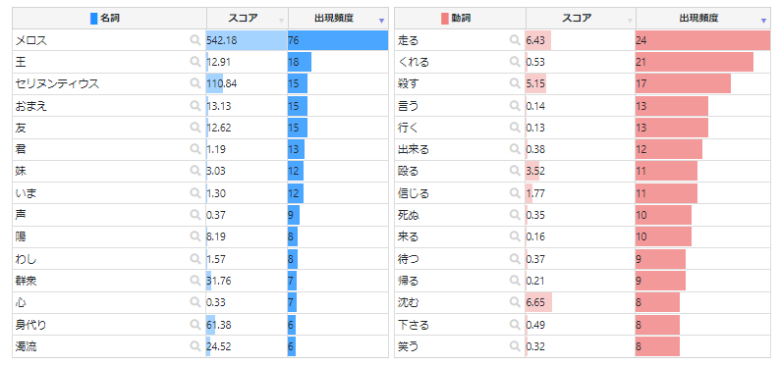Click the search icon in the 友 row
Image resolution: width=780 pixels, height=366 pixels.
pyautogui.click(x=195, y=127)
